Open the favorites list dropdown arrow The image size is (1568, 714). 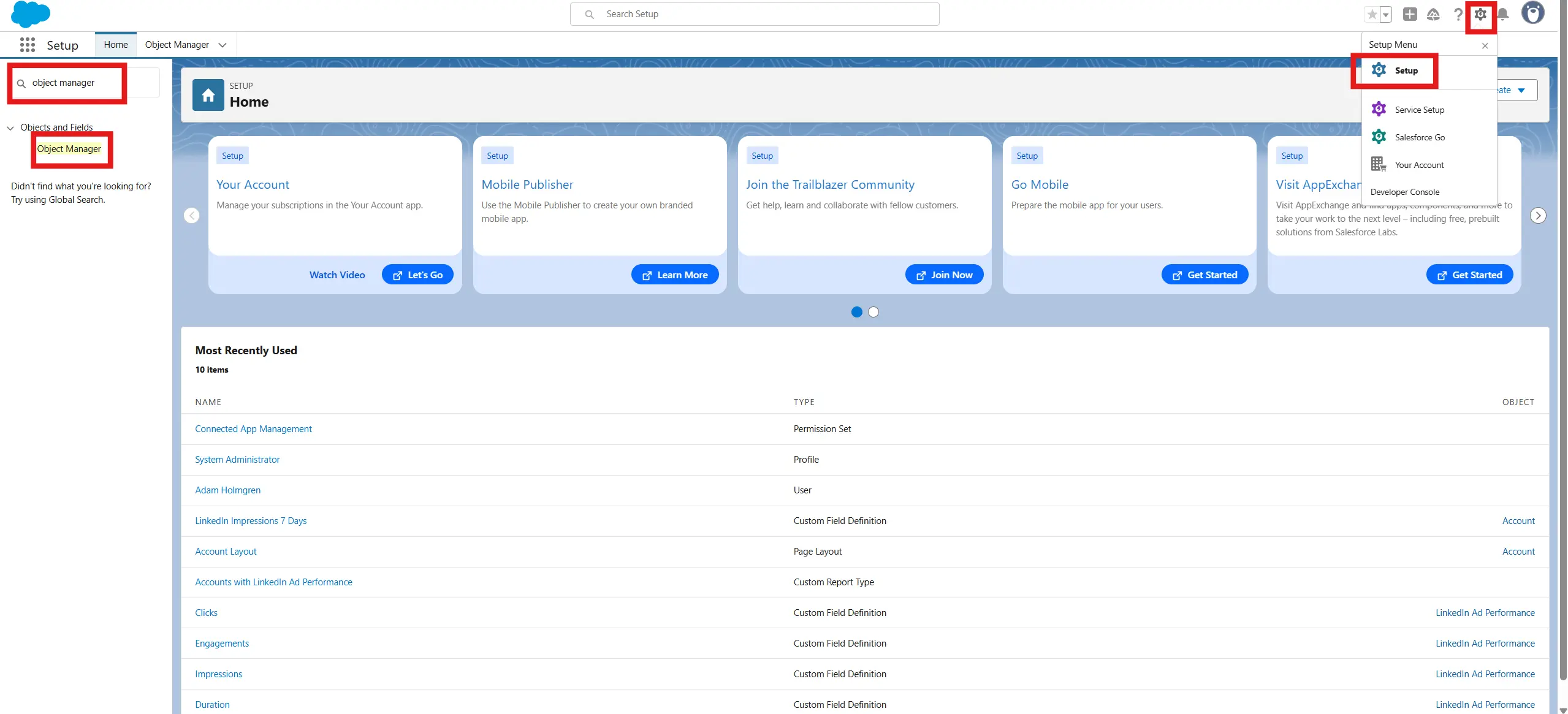(1385, 14)
